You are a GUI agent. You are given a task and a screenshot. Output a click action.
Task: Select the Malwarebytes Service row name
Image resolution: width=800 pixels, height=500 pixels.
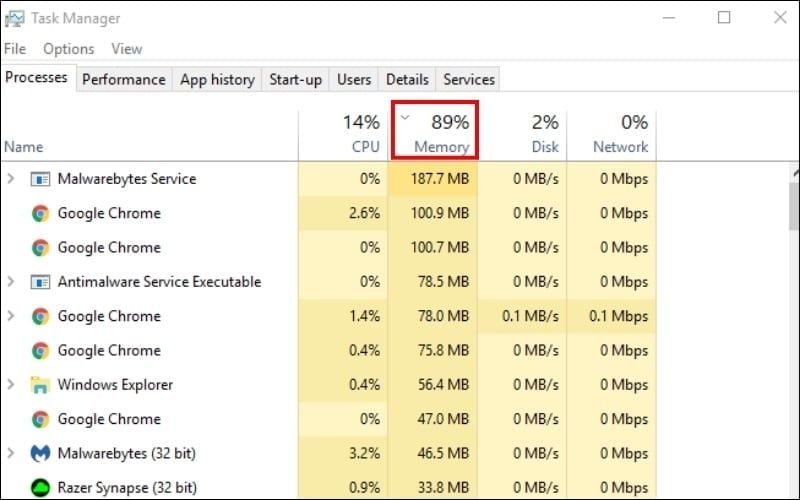127,179
